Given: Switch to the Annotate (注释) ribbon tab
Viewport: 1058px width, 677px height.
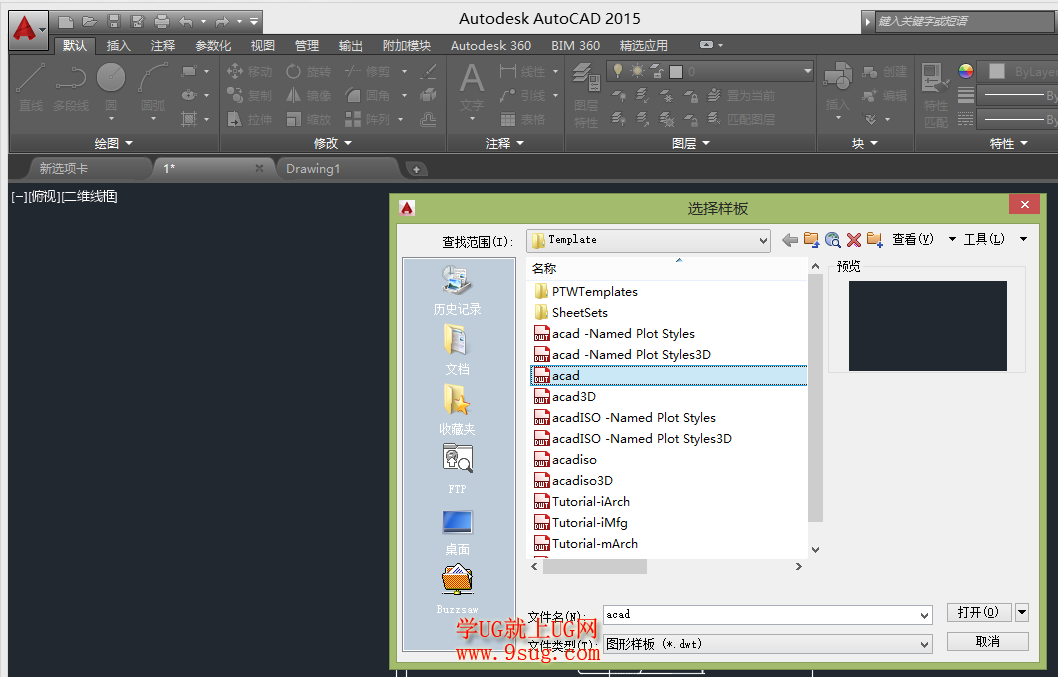Looking at the screenshot, I should pyautogui.click(x=163, y=45).
